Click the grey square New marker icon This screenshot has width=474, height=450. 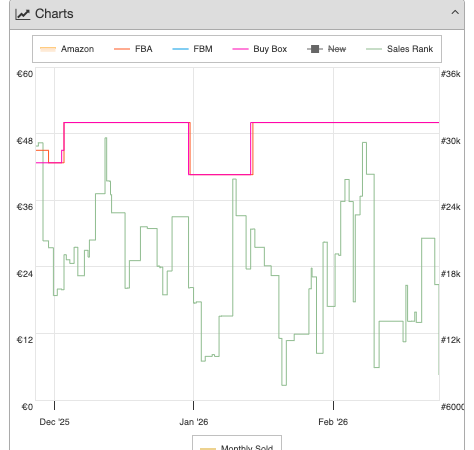pyautogui.click(x=315, y=49)
